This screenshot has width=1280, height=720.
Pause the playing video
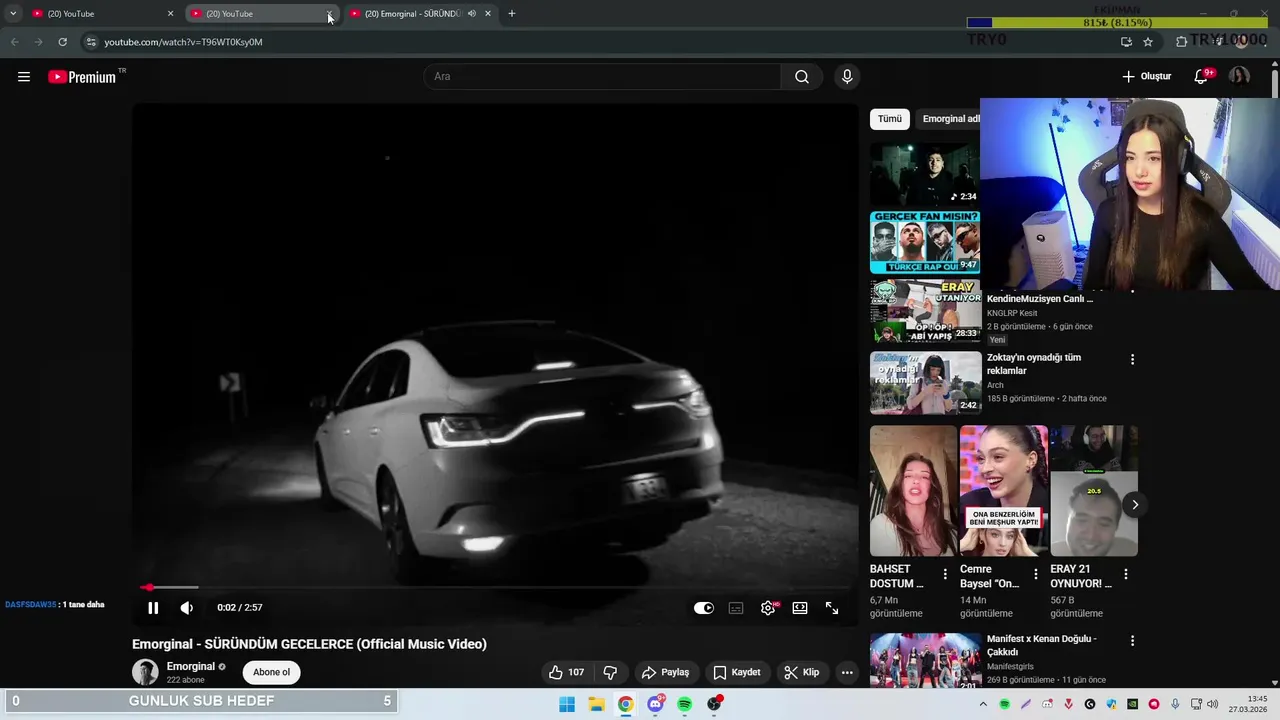click(153, 608)
